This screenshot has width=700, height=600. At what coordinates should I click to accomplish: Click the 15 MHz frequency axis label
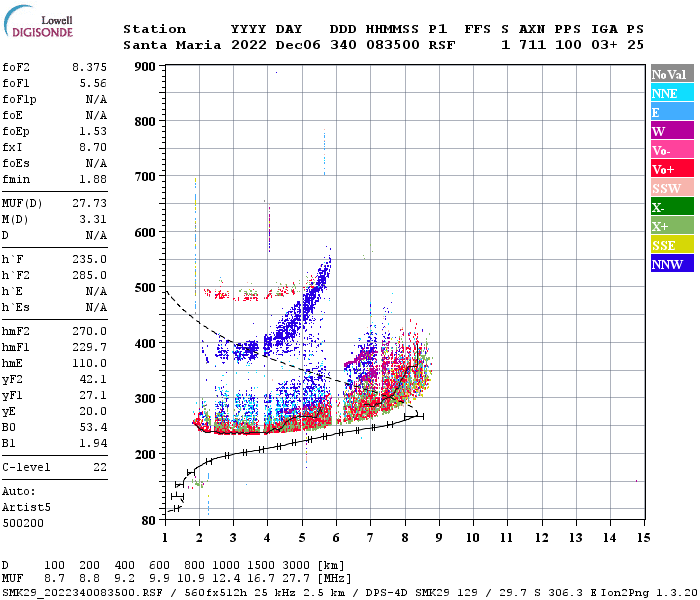[x=643, y=538]
